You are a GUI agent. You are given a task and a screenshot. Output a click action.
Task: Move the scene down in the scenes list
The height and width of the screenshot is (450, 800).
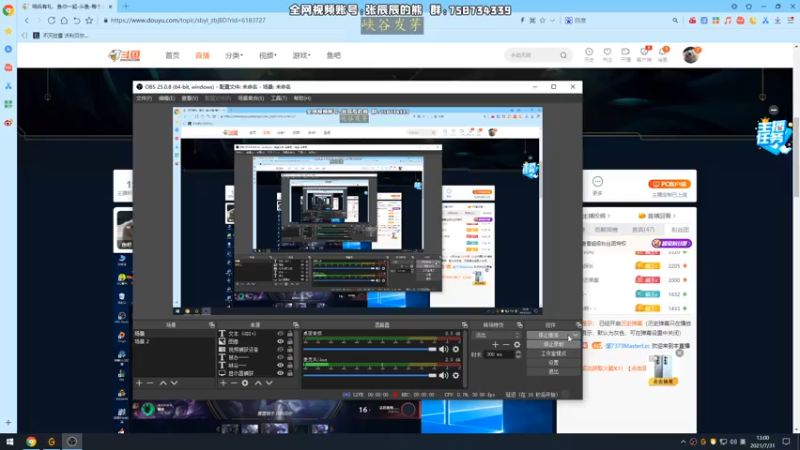coord(174,383)
